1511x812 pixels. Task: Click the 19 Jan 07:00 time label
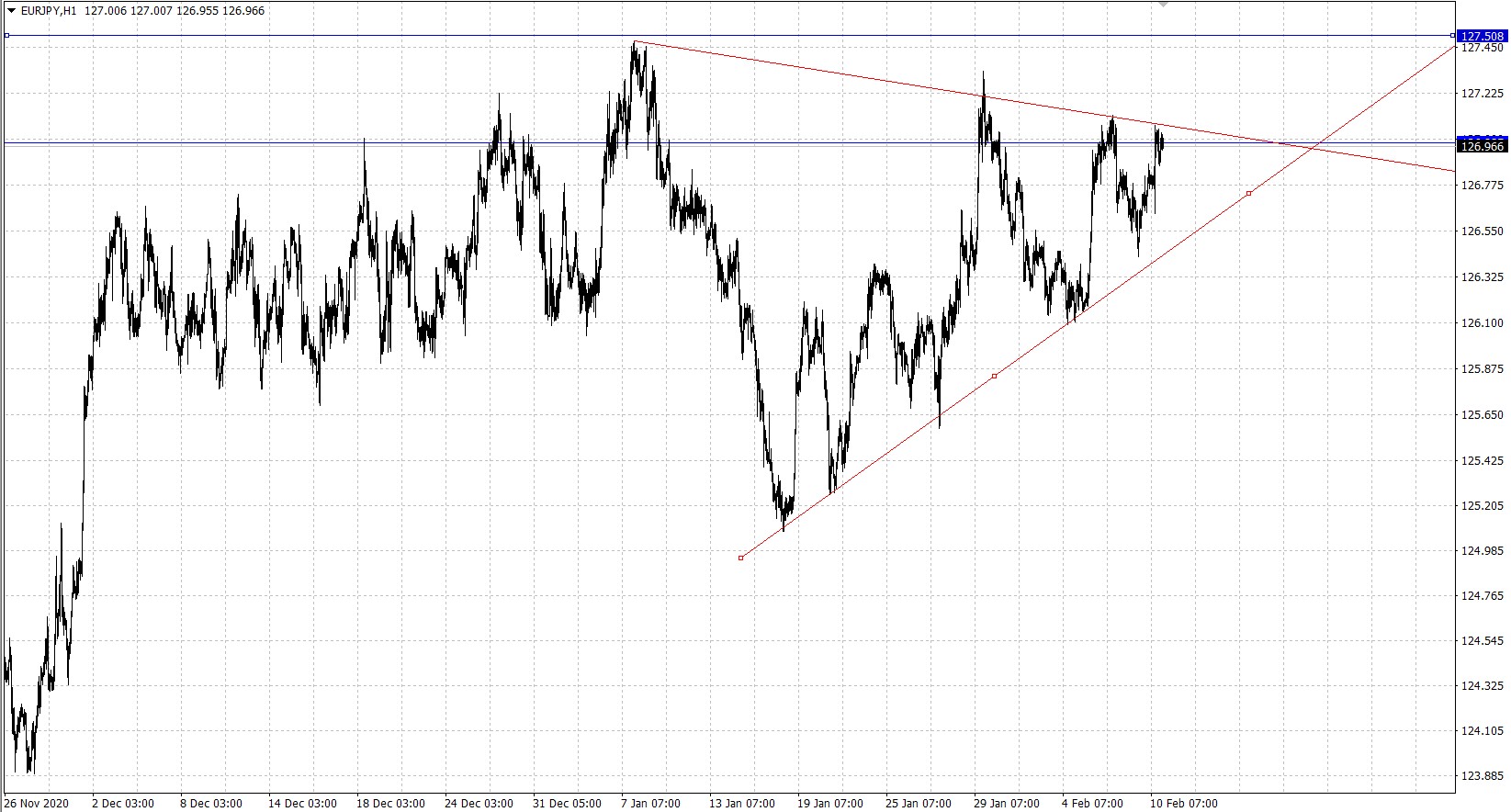(x=830, y=804)
